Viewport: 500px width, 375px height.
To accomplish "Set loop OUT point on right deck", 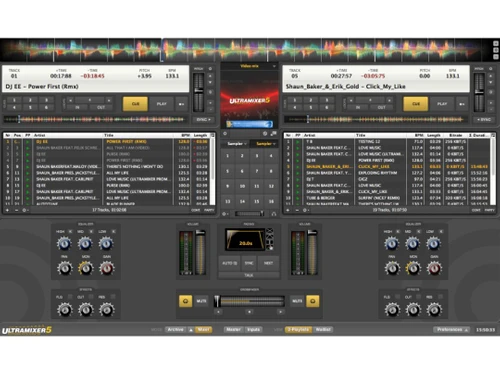I will 381,107.
